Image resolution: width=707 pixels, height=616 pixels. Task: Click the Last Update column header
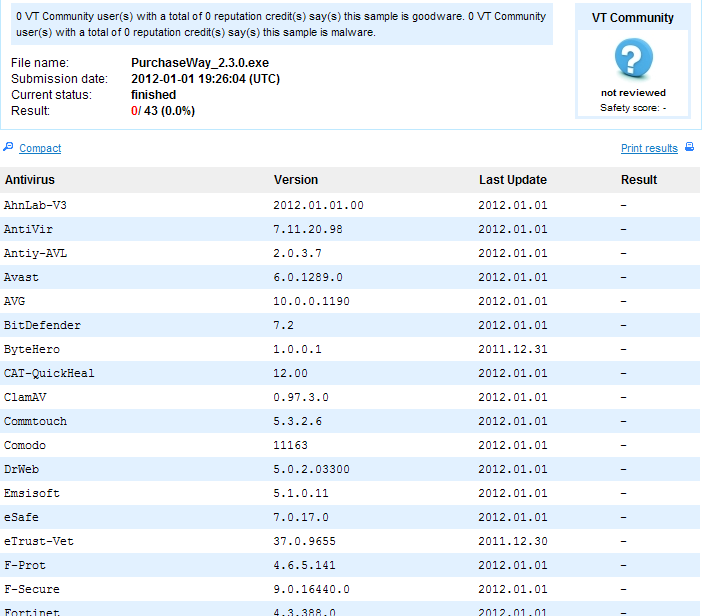(x=512, y=180)
